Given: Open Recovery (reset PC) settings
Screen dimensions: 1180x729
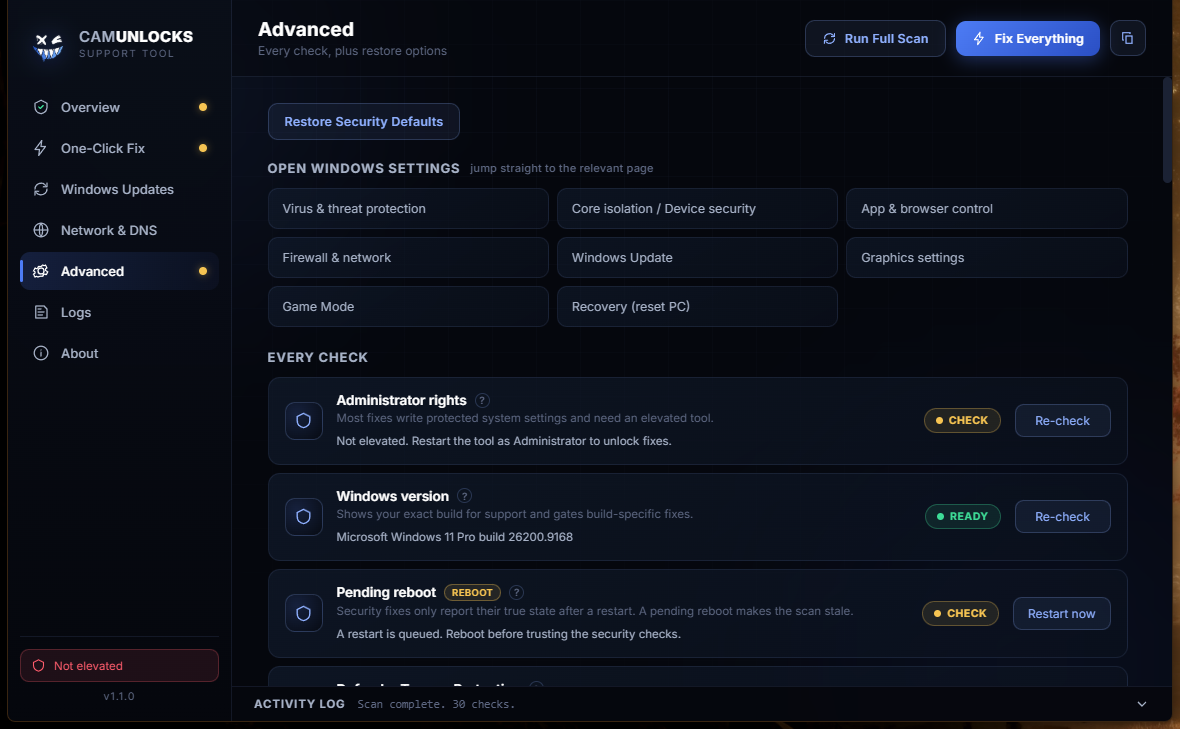Looking at the screenshot, I should click(x=697, y=306).
